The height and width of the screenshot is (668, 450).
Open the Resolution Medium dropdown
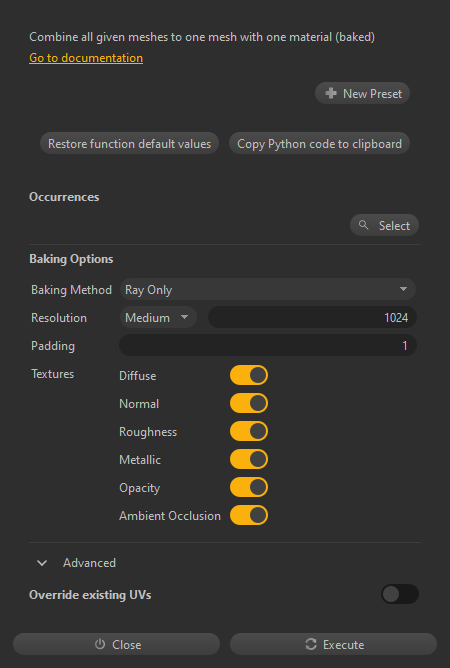(x=158, y=317)
